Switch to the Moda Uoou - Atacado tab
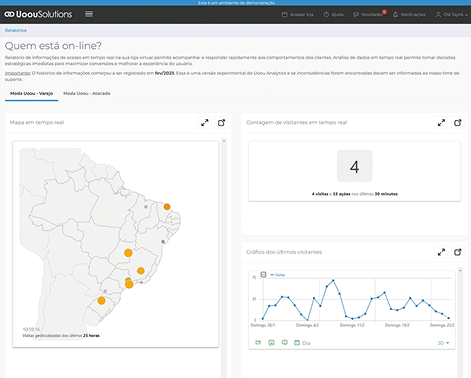 87,93
